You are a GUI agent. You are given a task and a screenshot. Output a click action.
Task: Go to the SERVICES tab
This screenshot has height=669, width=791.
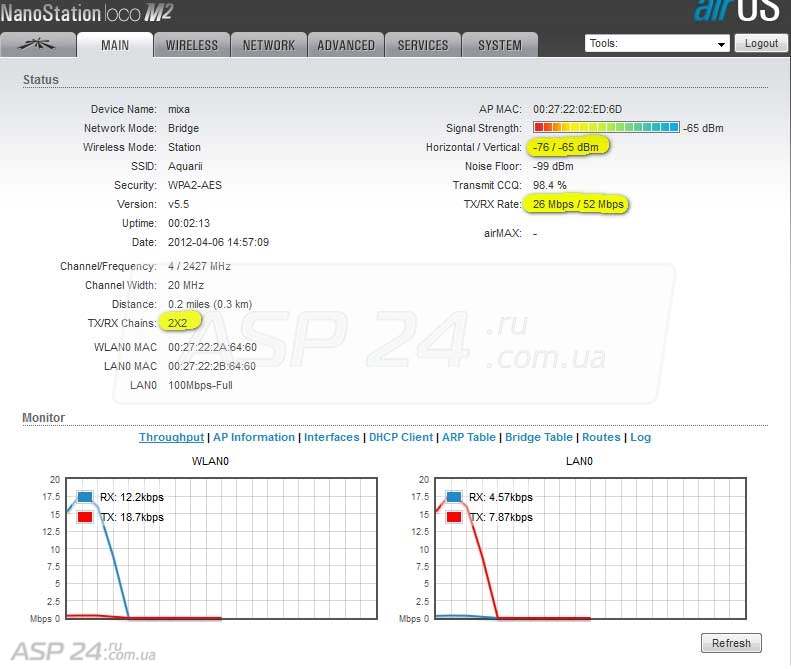(x=422, y=45)
